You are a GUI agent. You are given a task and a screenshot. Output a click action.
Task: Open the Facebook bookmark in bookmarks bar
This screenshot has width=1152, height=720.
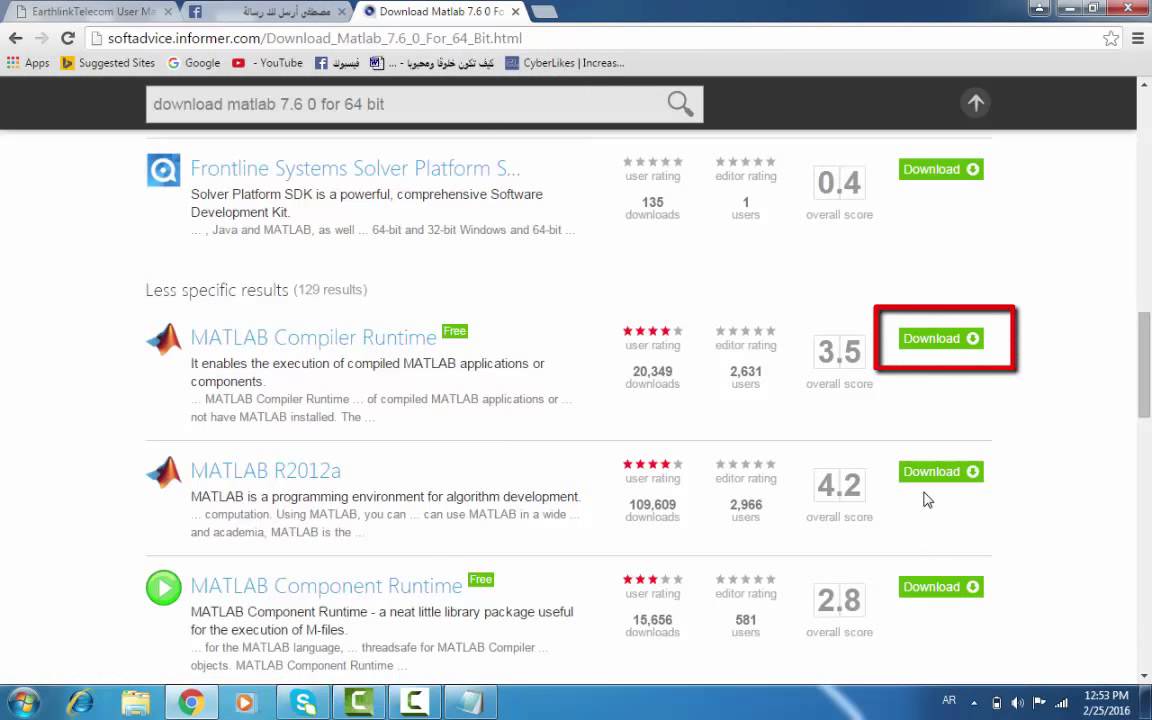(x=336, y=63)
